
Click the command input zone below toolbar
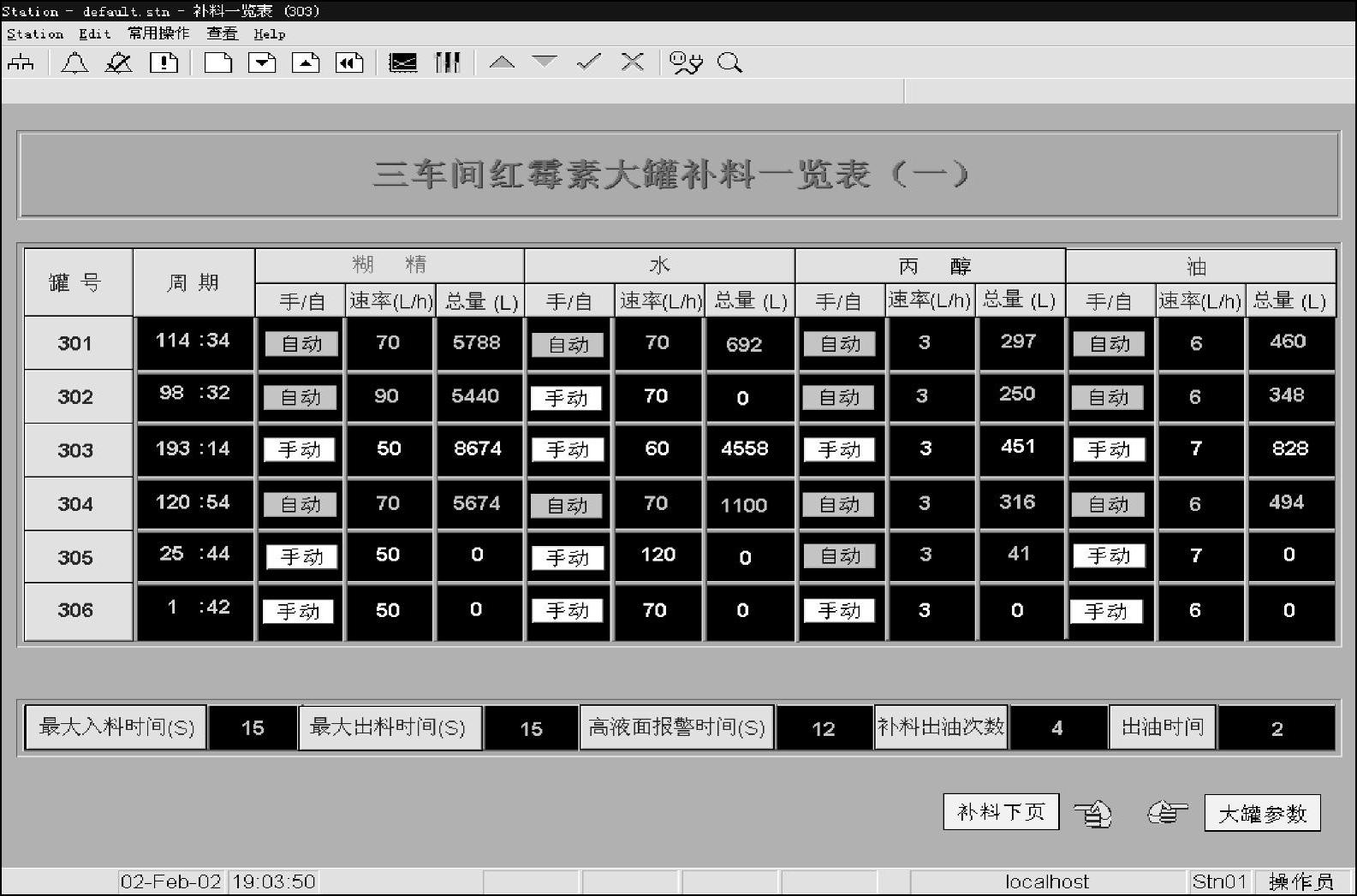[452, 92]
